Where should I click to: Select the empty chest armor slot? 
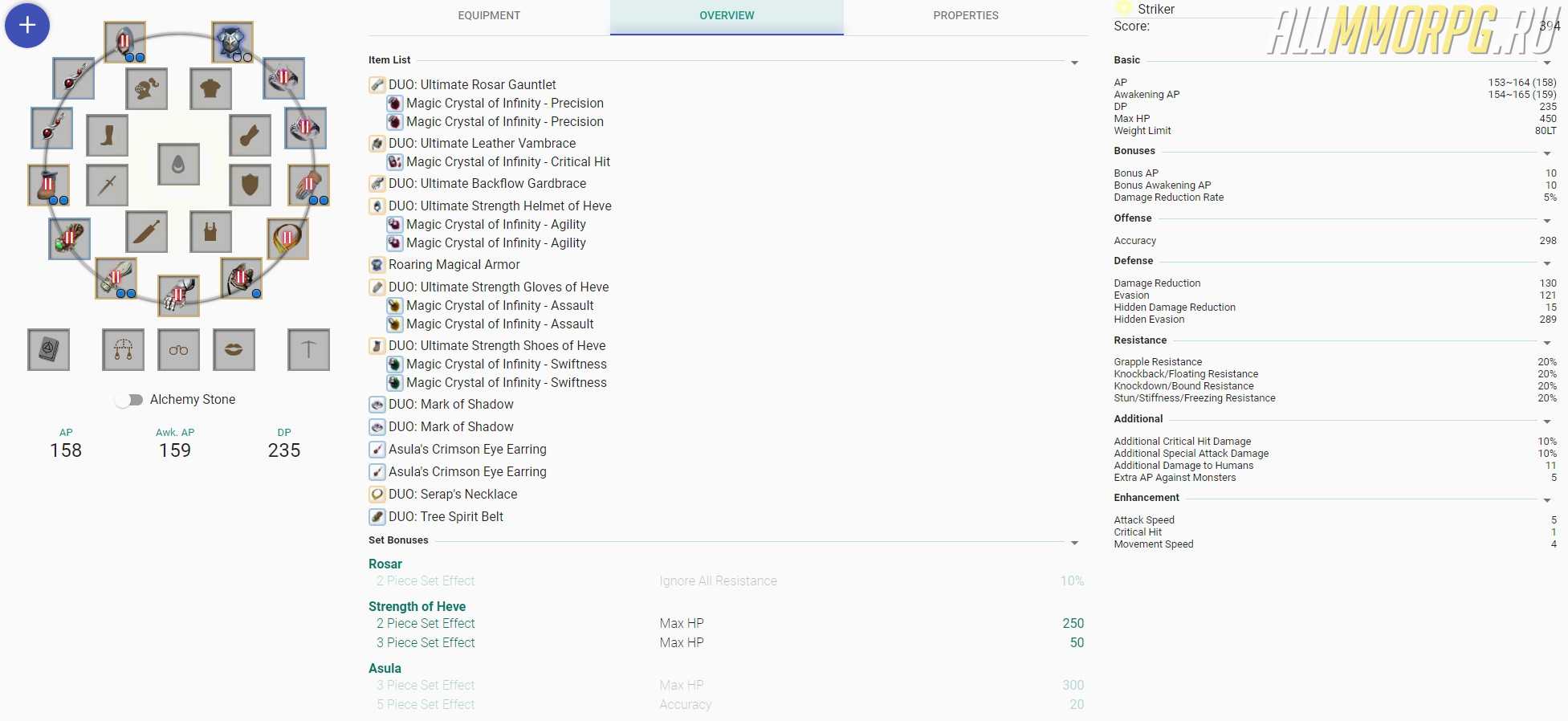(x=210, y=88)
